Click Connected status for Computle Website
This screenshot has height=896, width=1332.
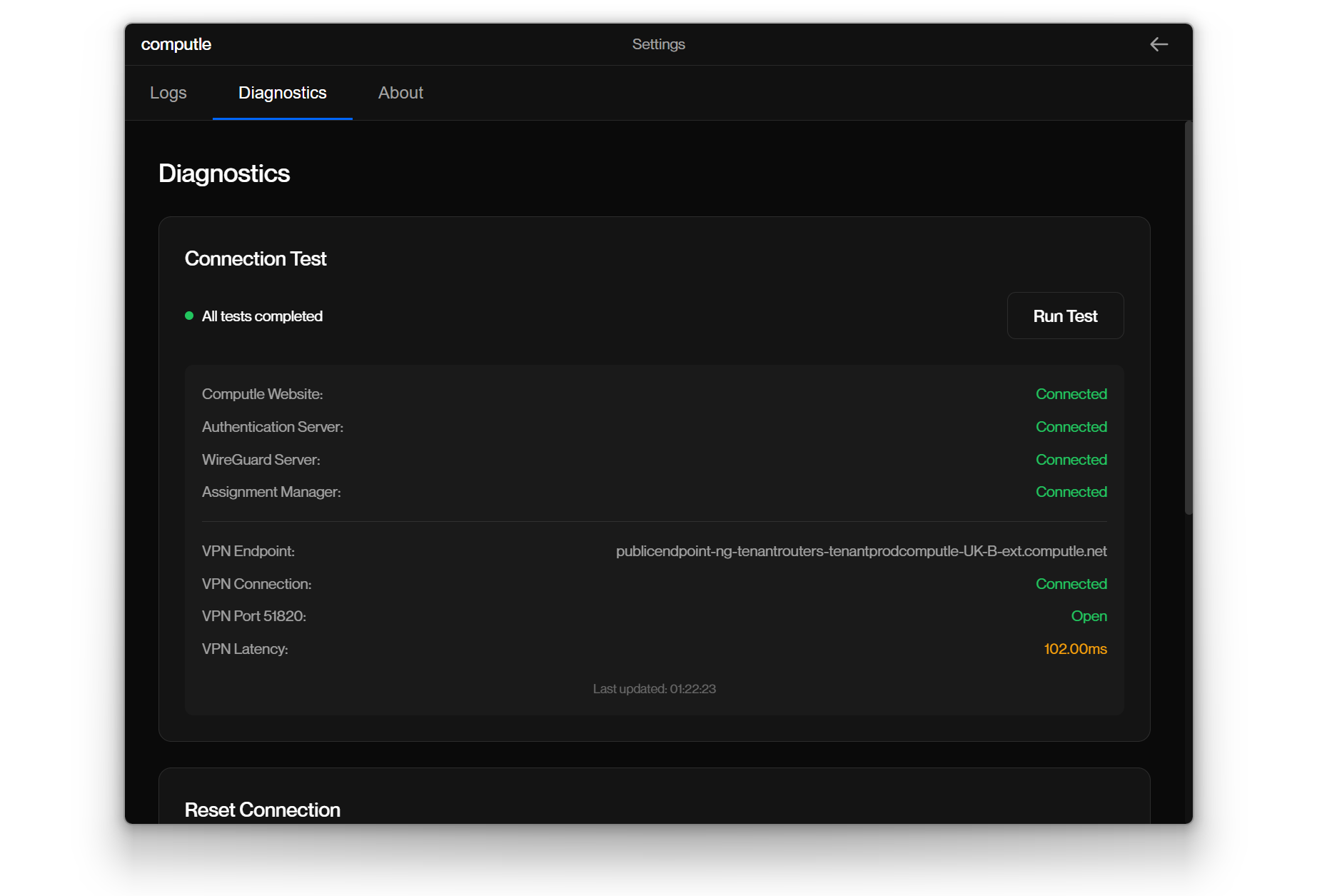[x=1071, y=394]
